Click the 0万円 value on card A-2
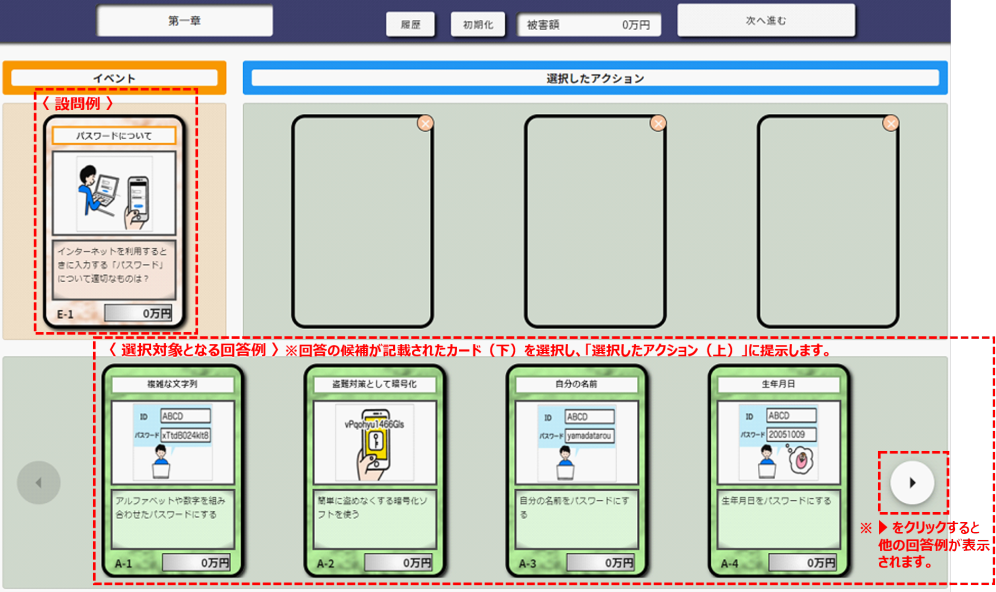Viewport: 996px width, 592px height. (399, 563)
